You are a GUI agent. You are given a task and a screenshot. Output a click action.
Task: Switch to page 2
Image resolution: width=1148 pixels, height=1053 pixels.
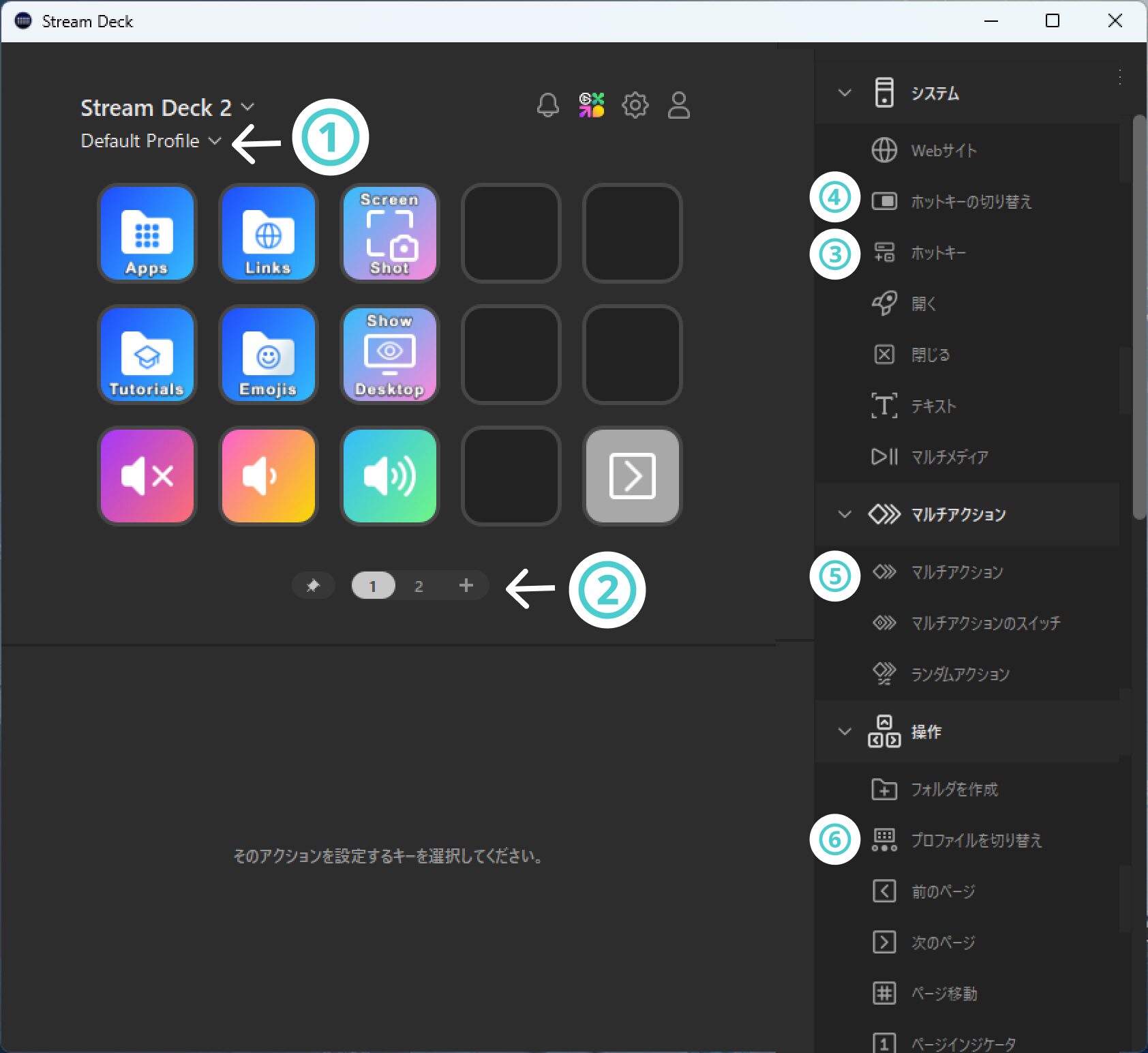pos(419,586)
